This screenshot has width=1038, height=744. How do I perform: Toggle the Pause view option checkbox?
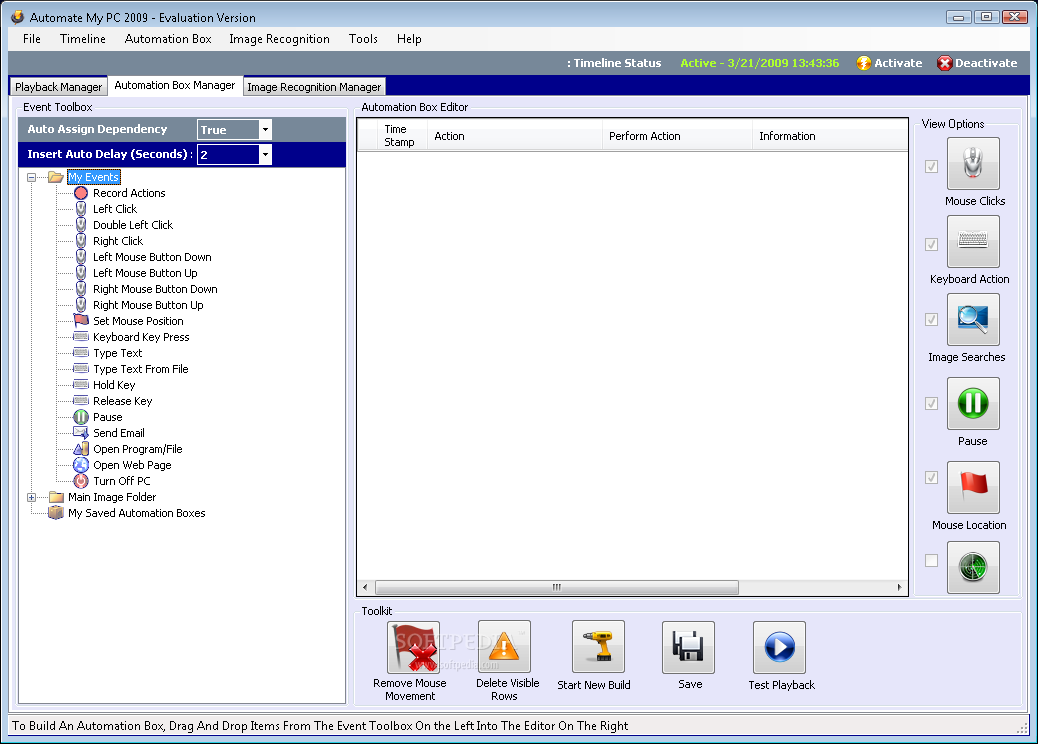point(931,403)
